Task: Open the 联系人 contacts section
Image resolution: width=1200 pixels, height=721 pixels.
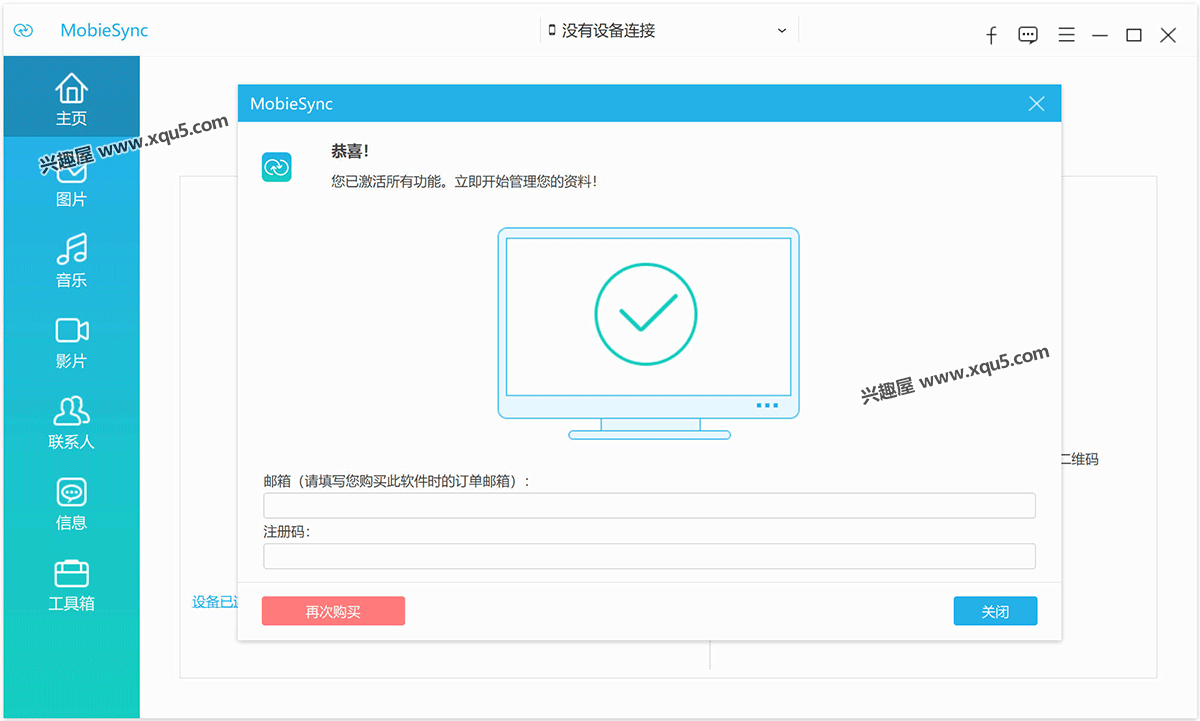Action: (x=71, y=423)
